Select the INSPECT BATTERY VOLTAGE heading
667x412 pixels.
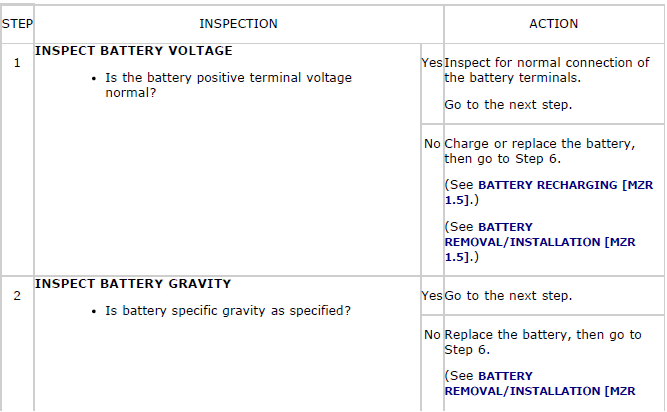(134, 51)
